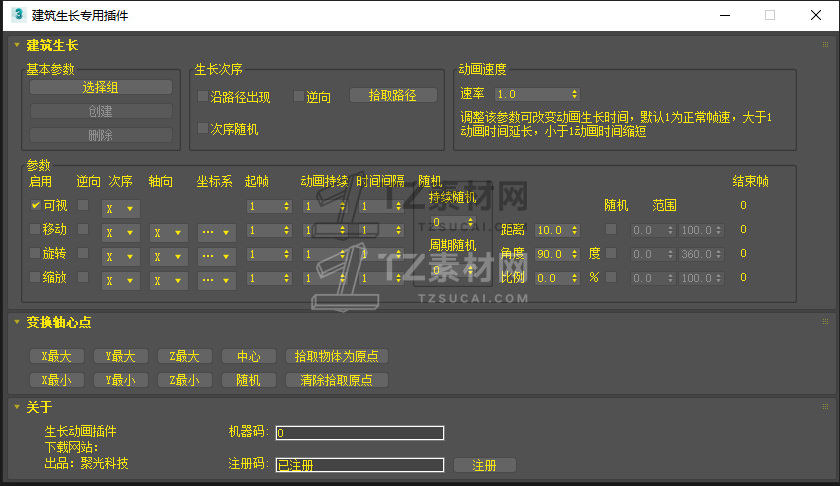Click the 中心 button
This screenshot has width=840, height=486.
(249, 356)
